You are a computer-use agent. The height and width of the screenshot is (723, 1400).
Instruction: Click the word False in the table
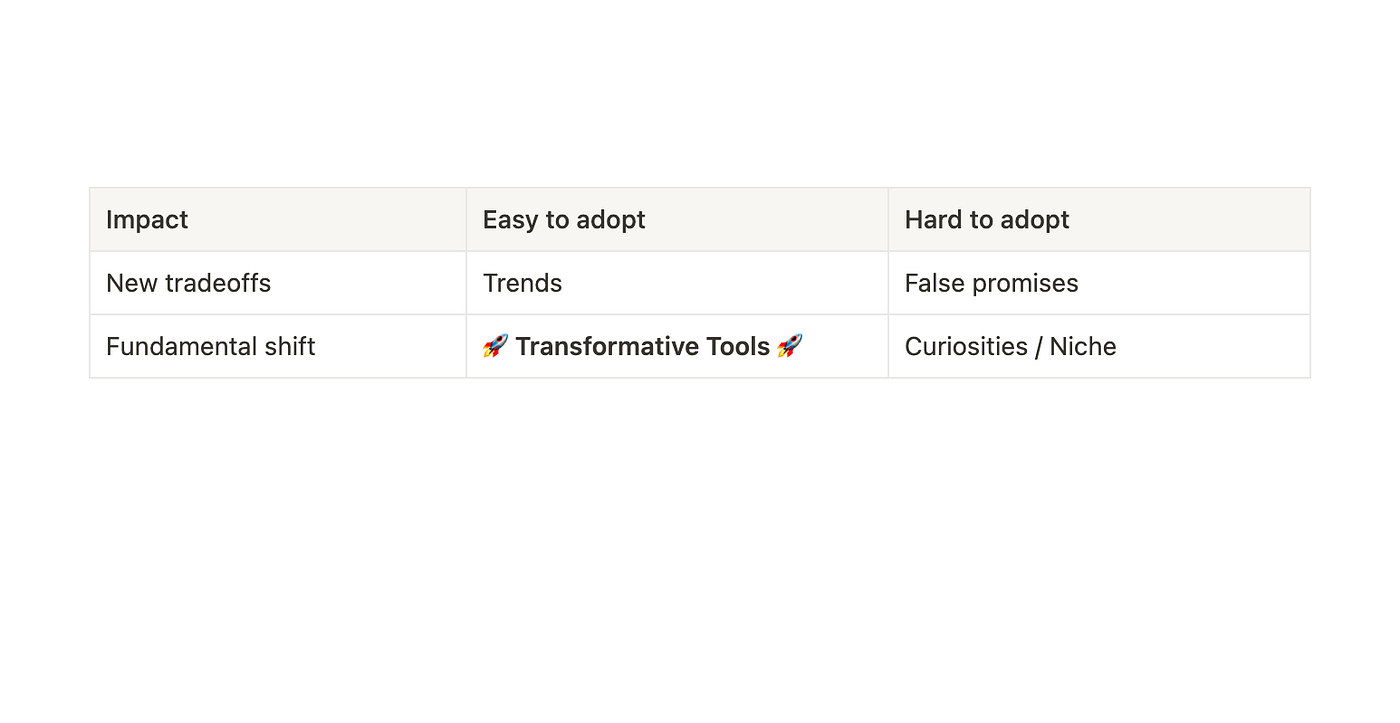[930, 283]
